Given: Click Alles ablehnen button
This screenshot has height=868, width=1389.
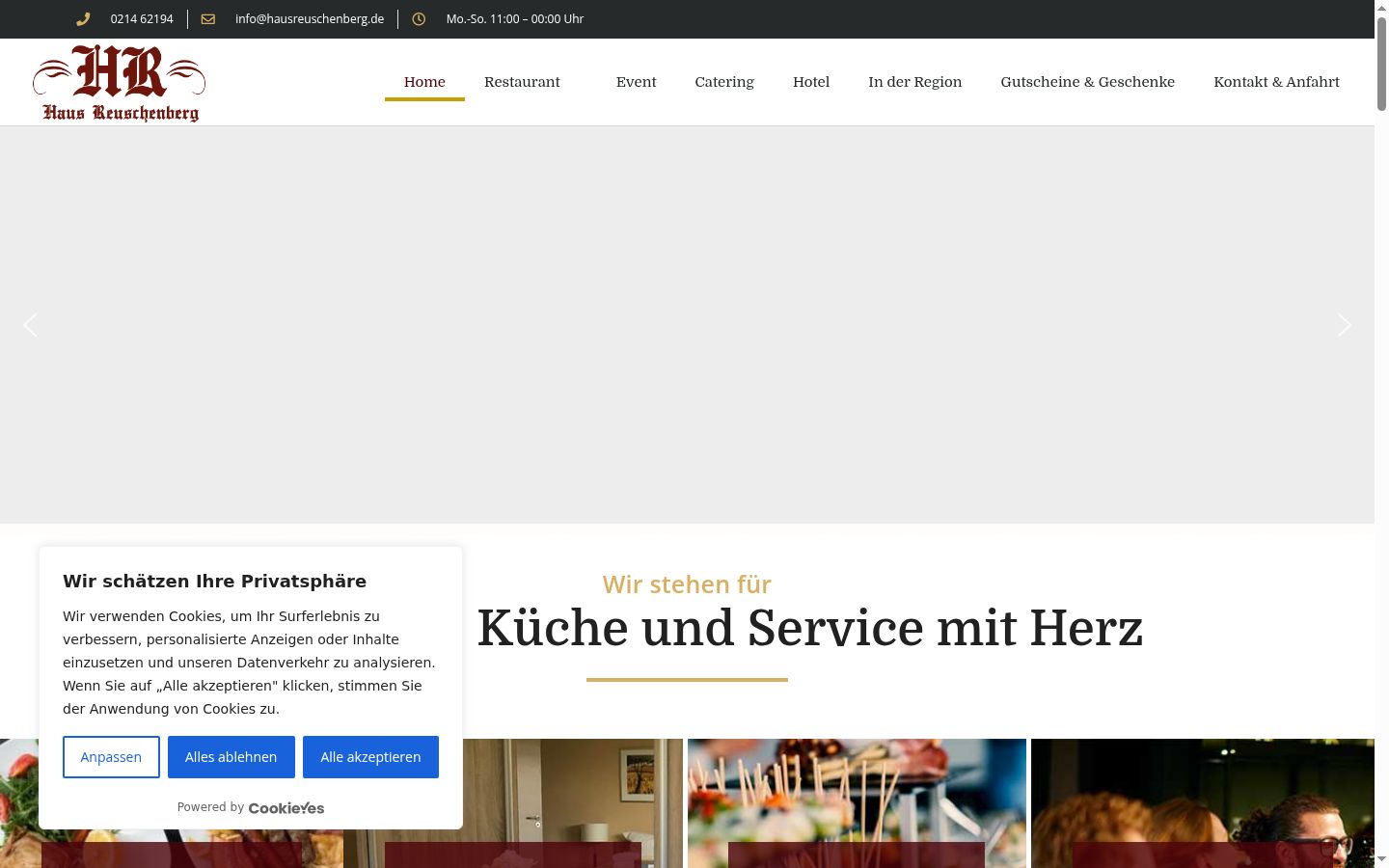Looking at the screenshot, I should [x=231, y=757].
